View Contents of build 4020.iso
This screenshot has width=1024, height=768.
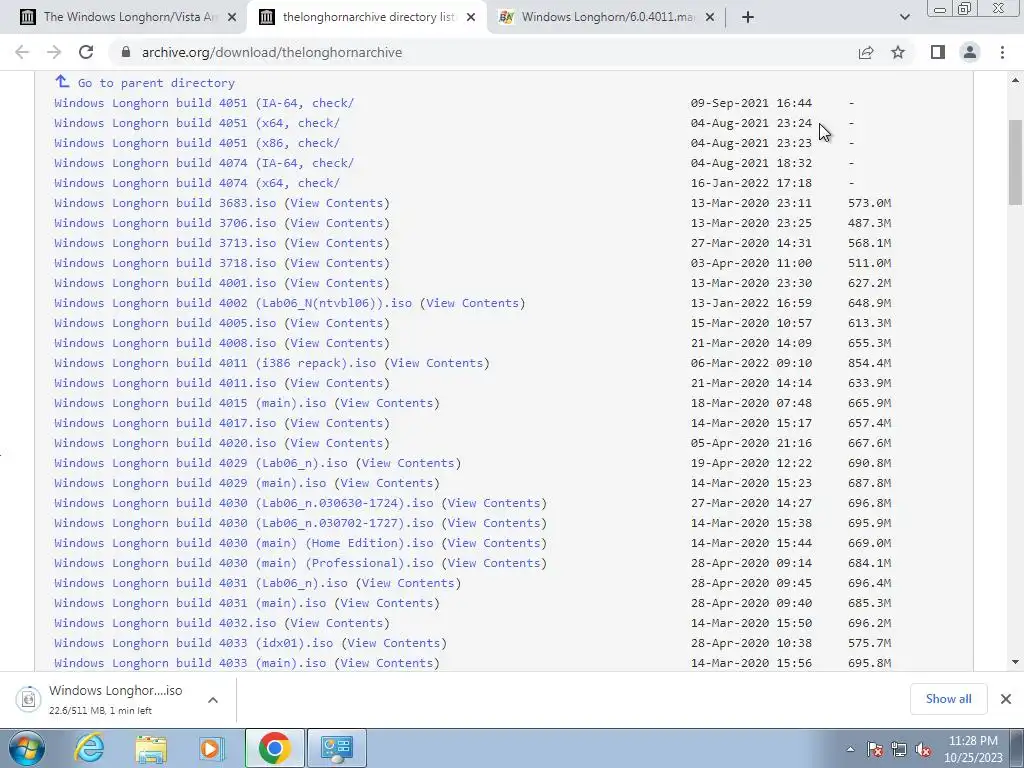(x=336, y=443)
